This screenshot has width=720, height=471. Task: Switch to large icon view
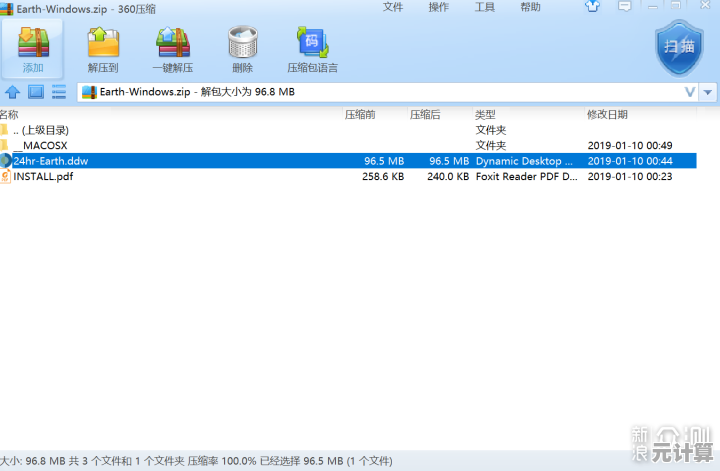click(36, 92)
